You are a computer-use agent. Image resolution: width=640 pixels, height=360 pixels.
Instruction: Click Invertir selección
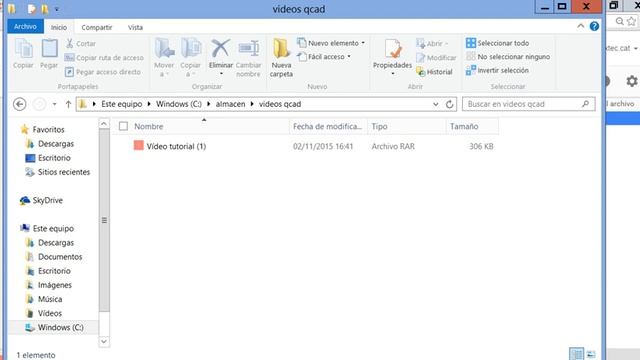(497, 70)
